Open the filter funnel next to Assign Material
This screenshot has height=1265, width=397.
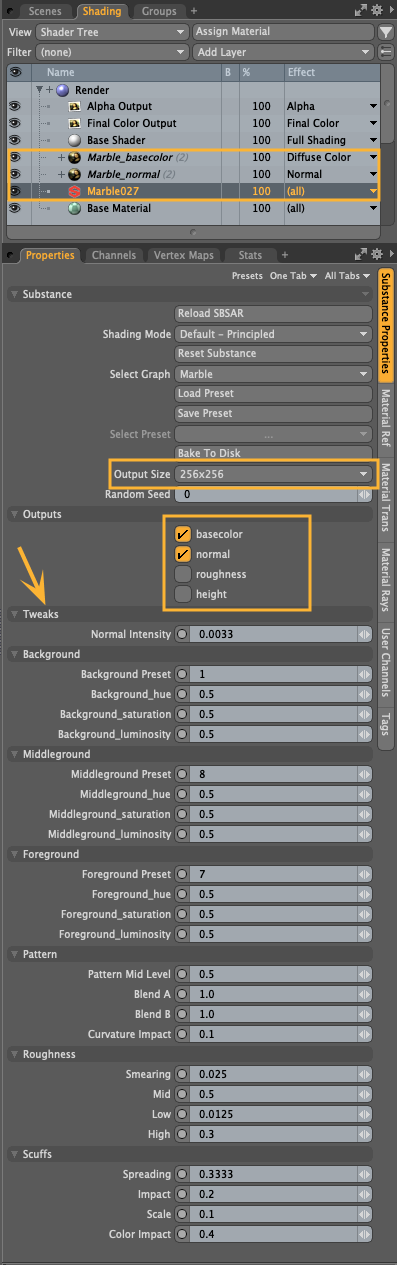387,32
